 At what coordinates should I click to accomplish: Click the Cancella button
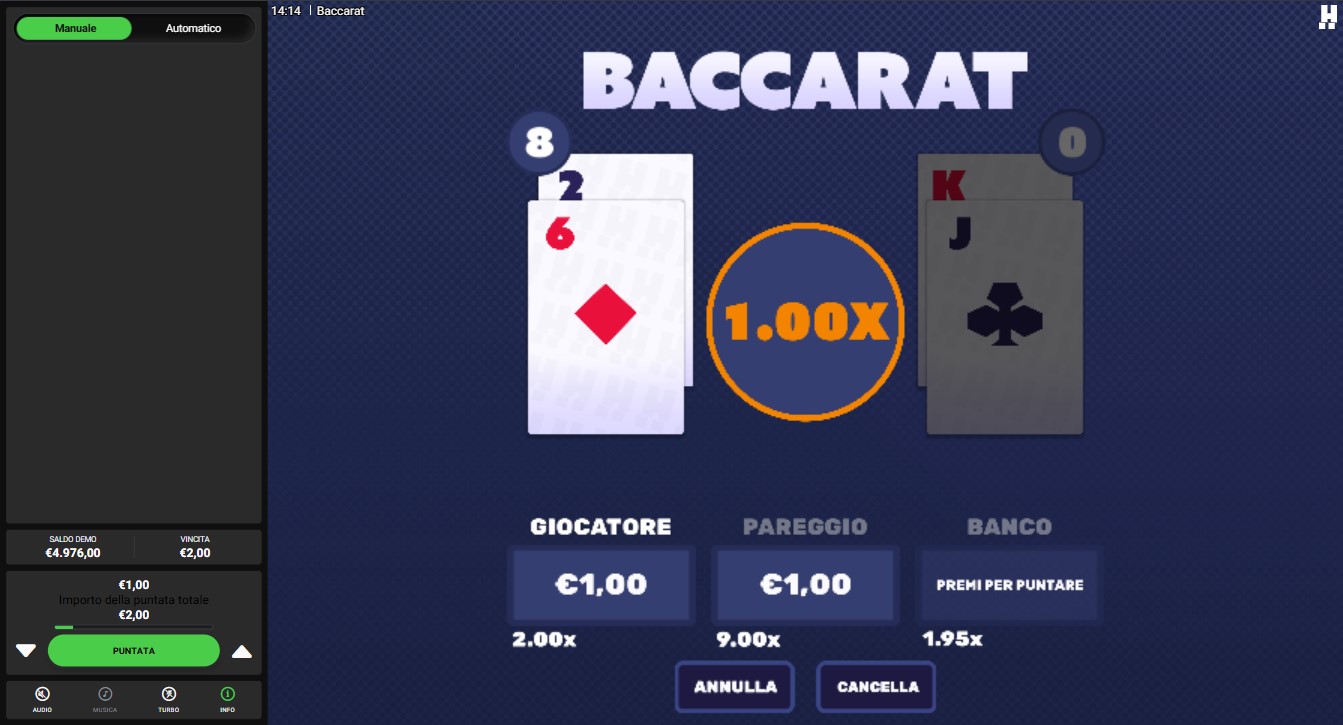click(877, 687)
